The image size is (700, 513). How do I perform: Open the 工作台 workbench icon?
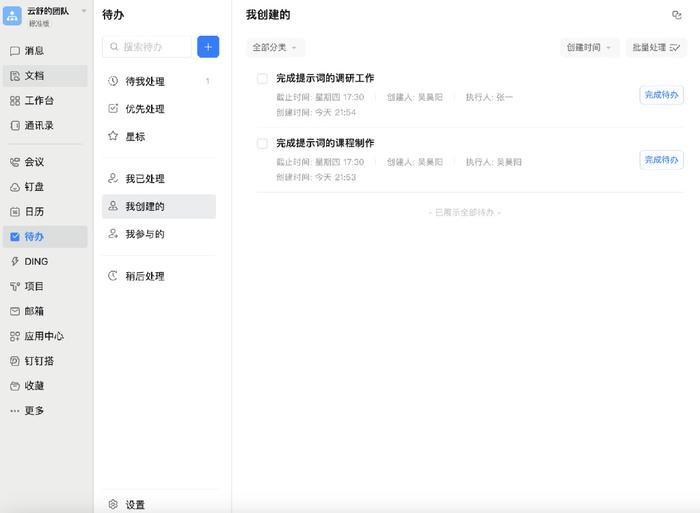(x=15, y=101)
